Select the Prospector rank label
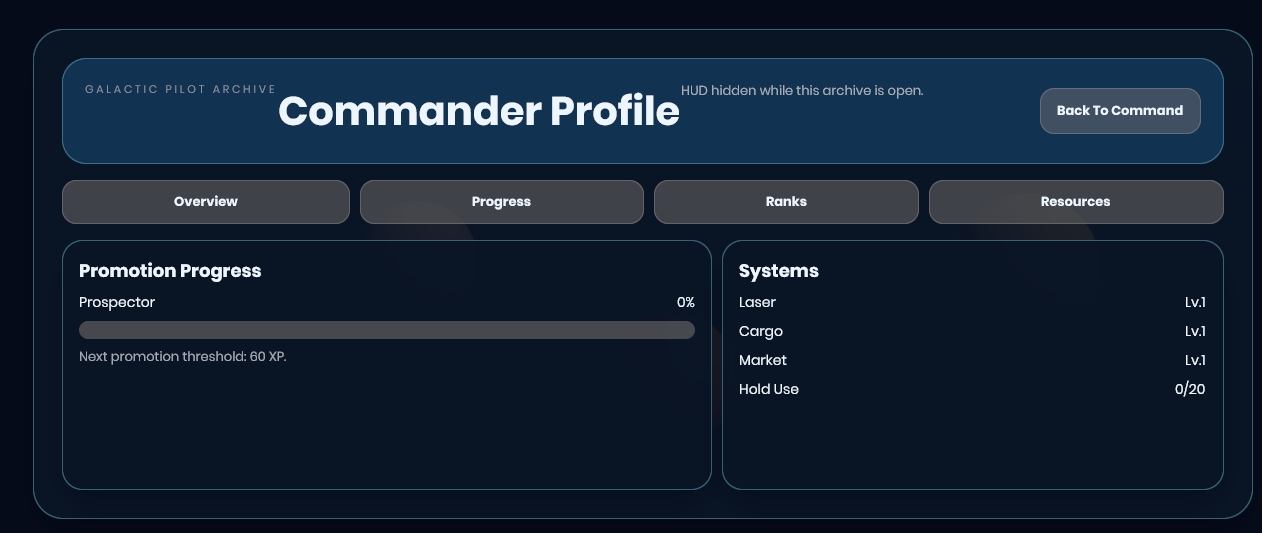Image resolution: width=1262 pixels, height=533 pixels. click(x=117, y=302)
